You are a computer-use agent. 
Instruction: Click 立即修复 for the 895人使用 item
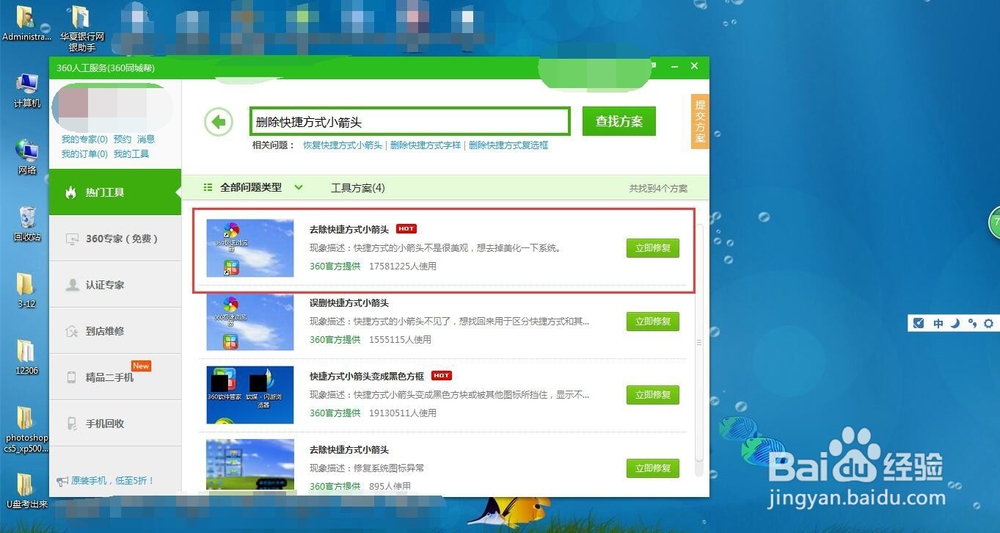pos(652,468)
